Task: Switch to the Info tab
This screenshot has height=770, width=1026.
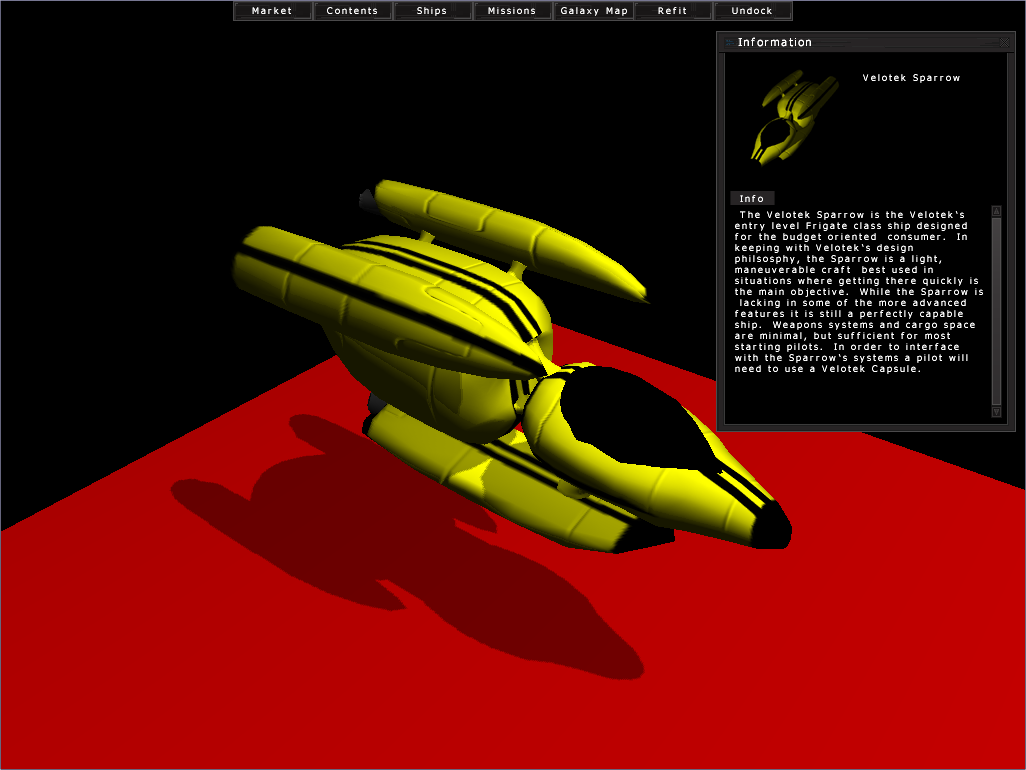Action: 751,198
